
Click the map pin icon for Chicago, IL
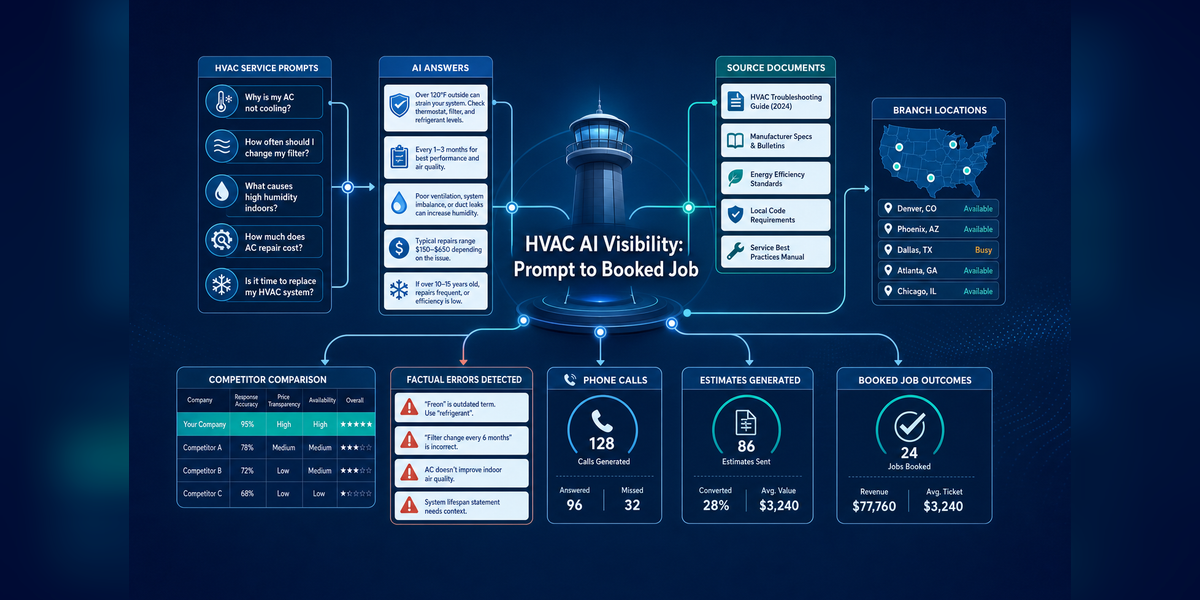887,291
